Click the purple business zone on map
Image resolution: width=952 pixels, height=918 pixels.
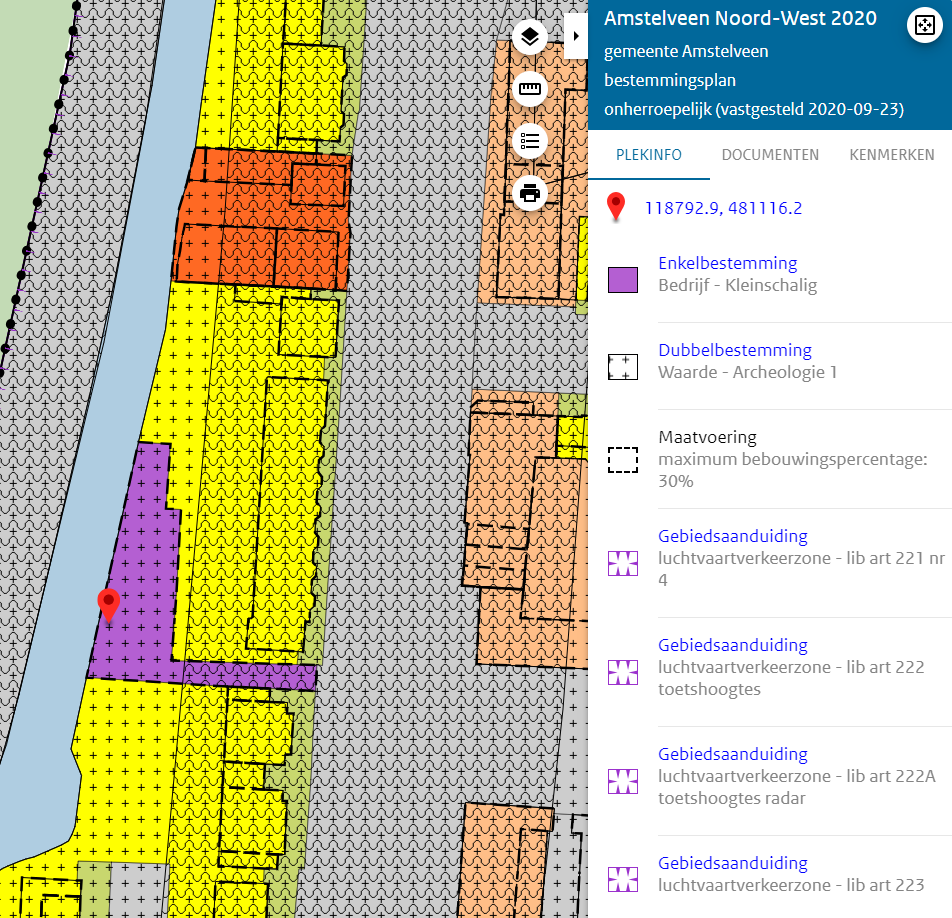[146, 577]
